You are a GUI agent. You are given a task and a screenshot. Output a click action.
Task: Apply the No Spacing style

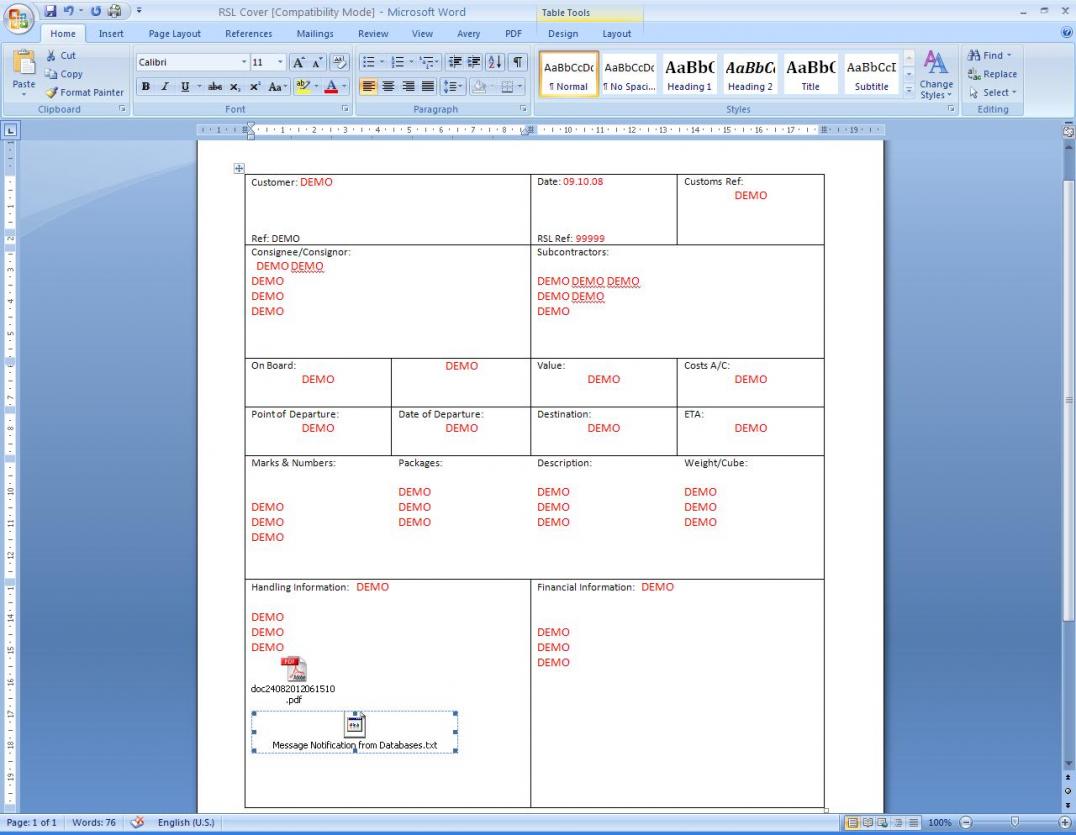(x=629, y=74)
